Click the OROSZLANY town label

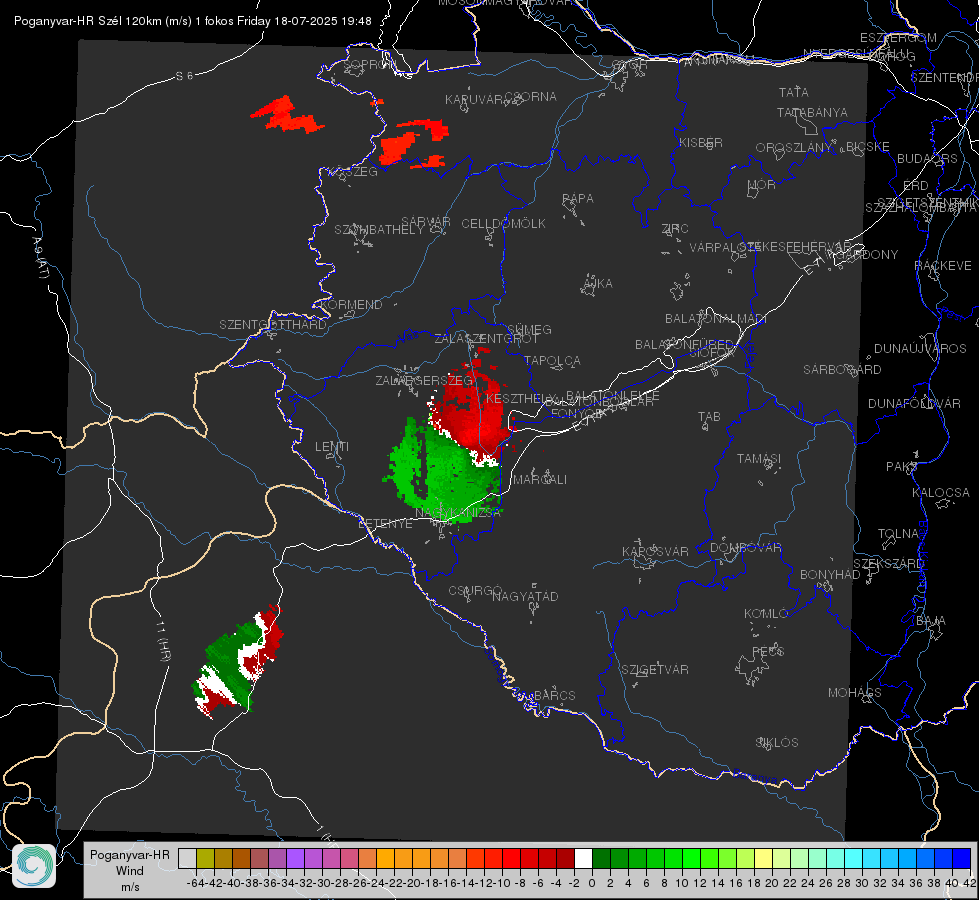click(x=794, y=147)
